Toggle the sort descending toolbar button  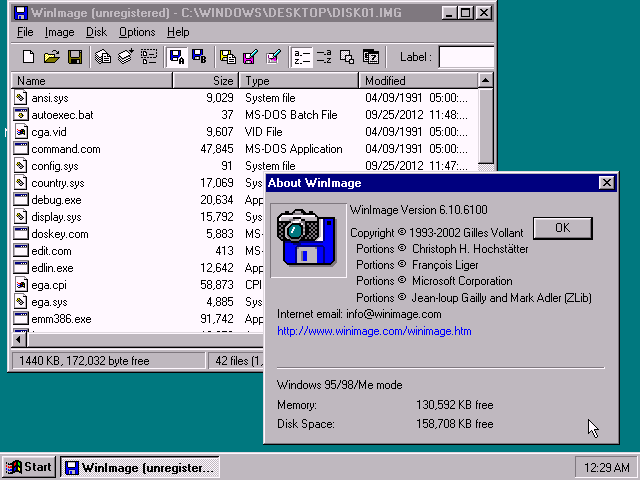pyautogui.click(x=324, y=57)
